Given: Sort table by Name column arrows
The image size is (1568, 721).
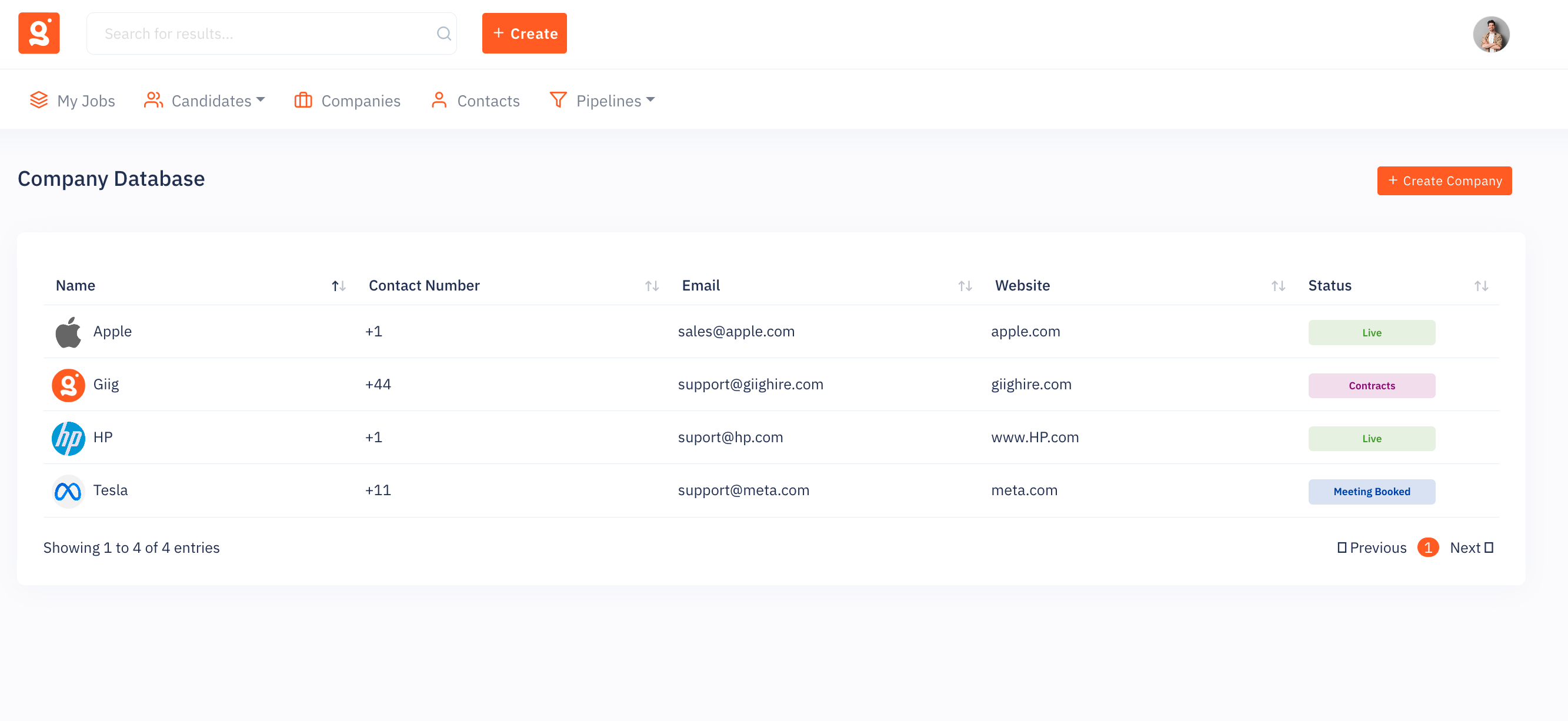Looking at the screenshot, I should point(338,286).
